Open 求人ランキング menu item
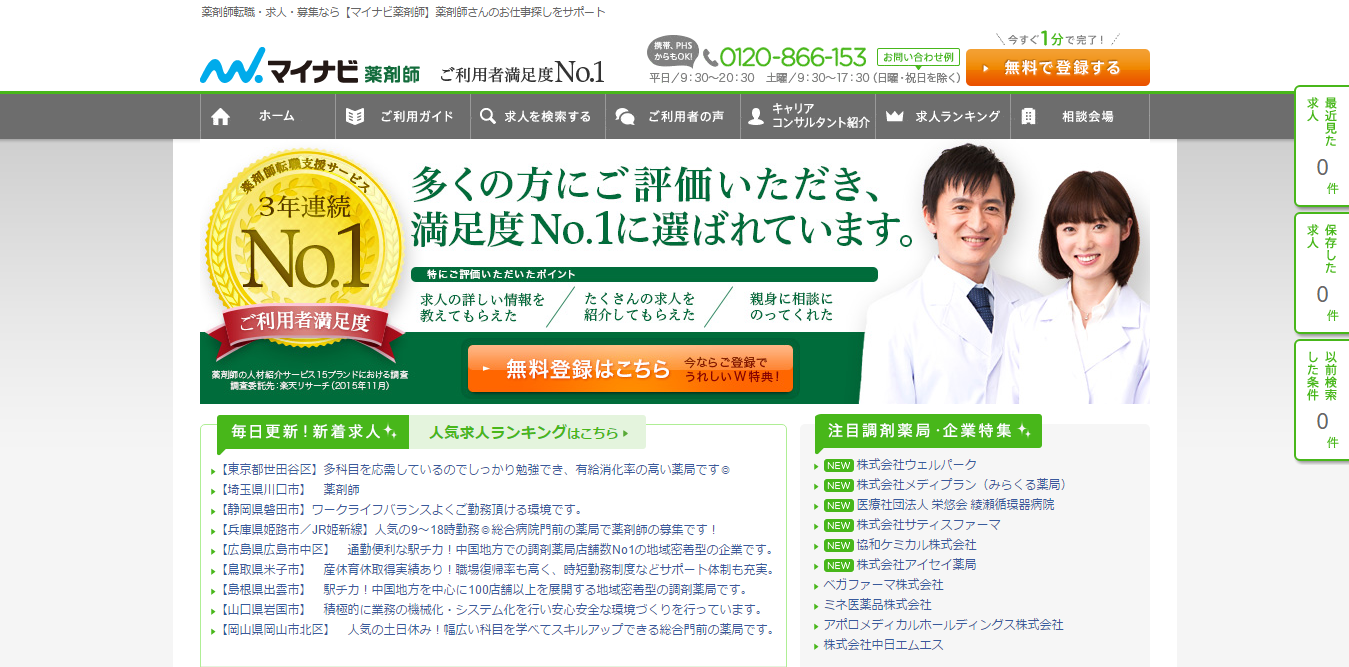1349x667 pixels. click(x=943, y=116)
